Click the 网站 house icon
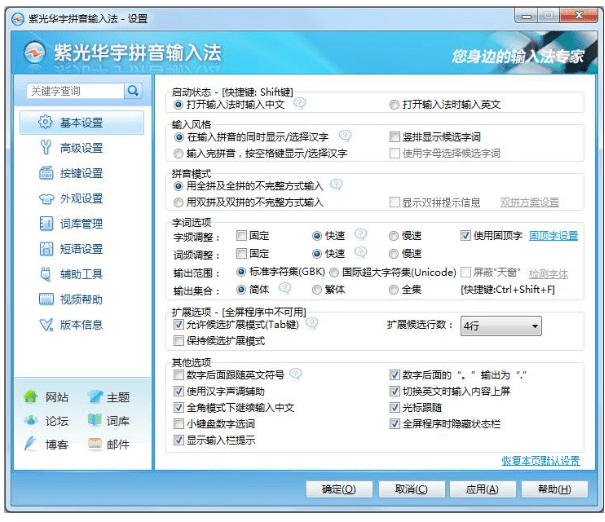605x522 pixels. (30, 396)
